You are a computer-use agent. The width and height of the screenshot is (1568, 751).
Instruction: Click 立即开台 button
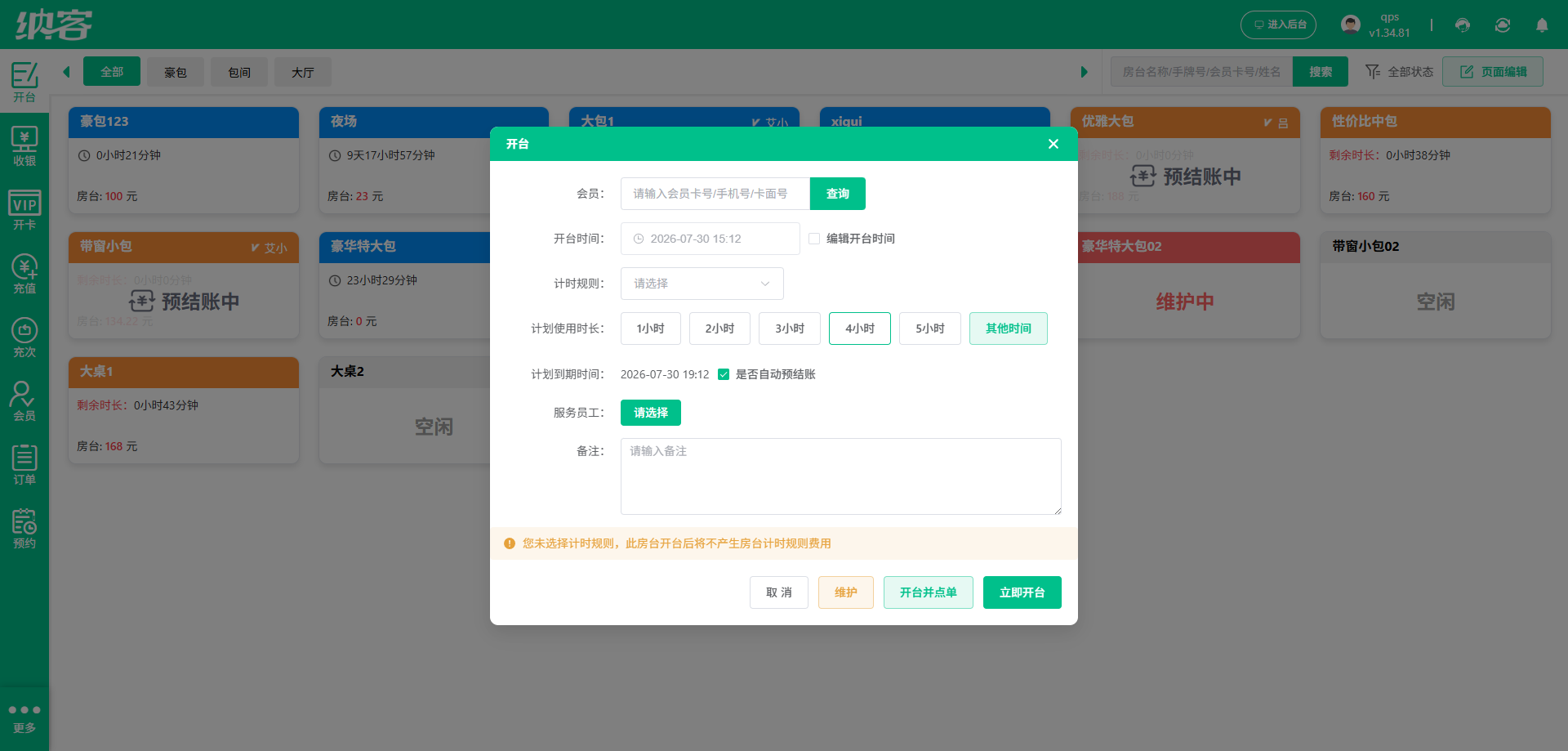(1022, 592)
